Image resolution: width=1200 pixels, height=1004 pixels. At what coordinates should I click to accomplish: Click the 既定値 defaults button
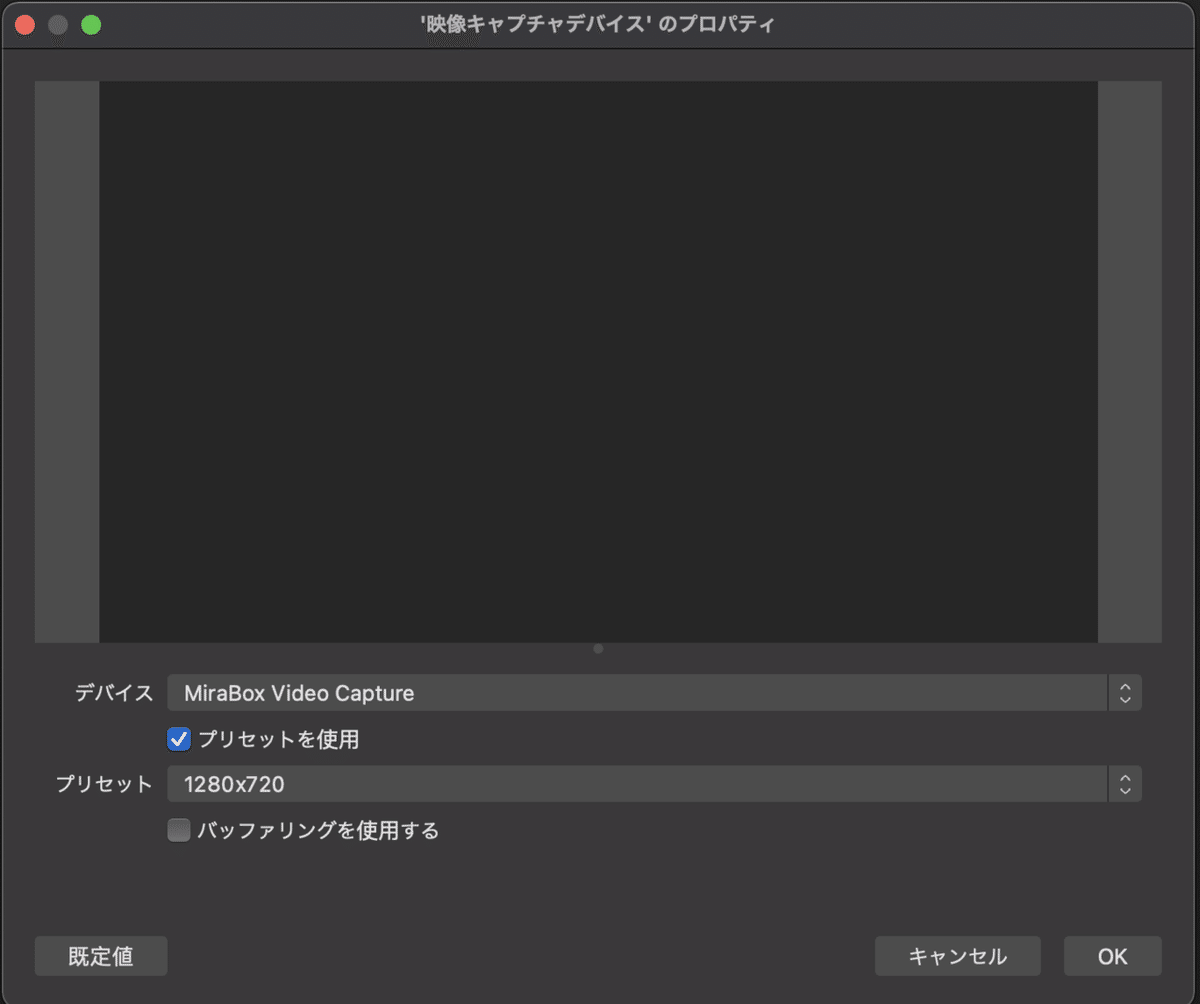[x=100, y=956]
